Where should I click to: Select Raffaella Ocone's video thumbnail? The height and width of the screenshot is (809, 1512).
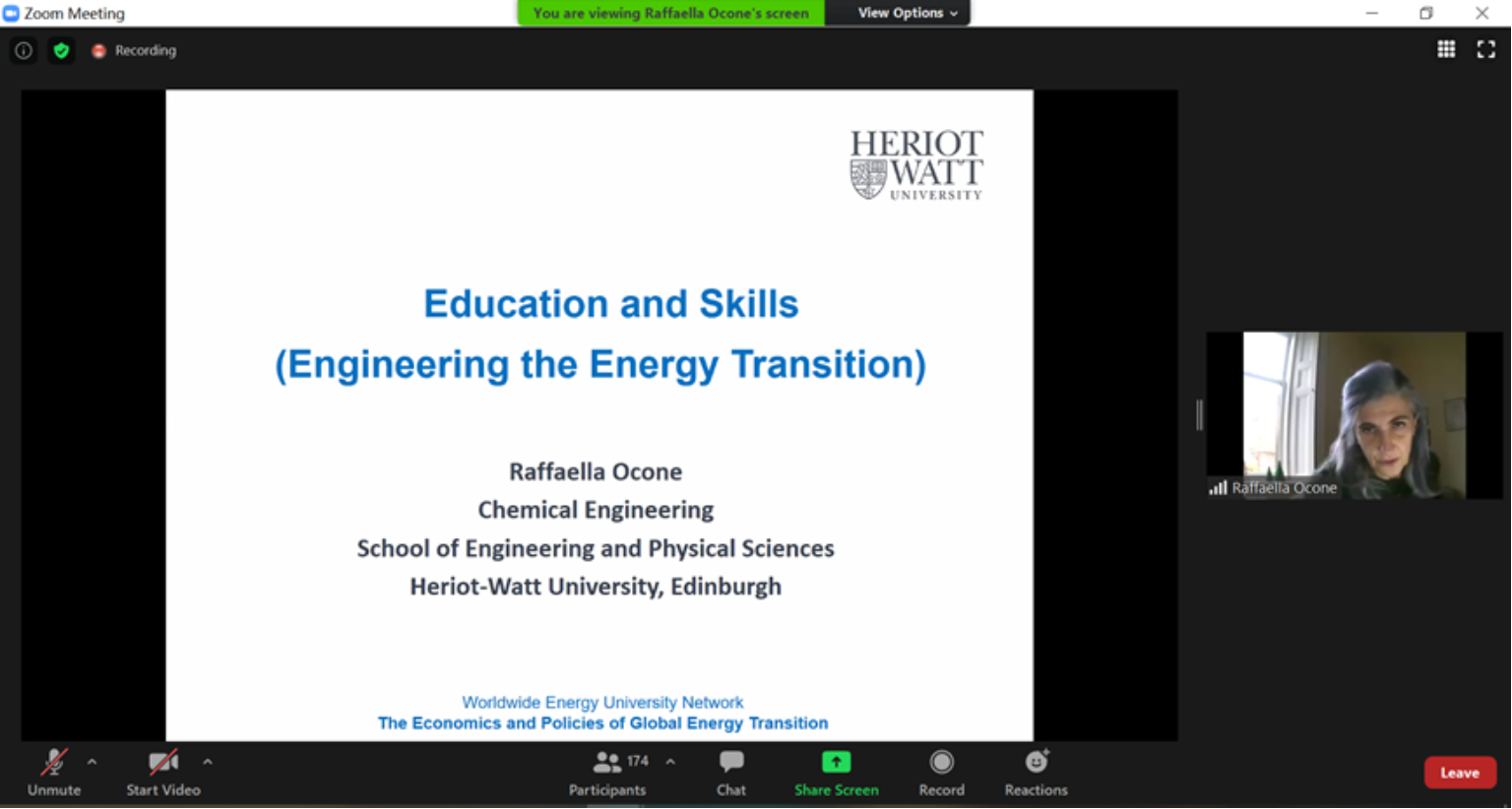click(1354, 414)
